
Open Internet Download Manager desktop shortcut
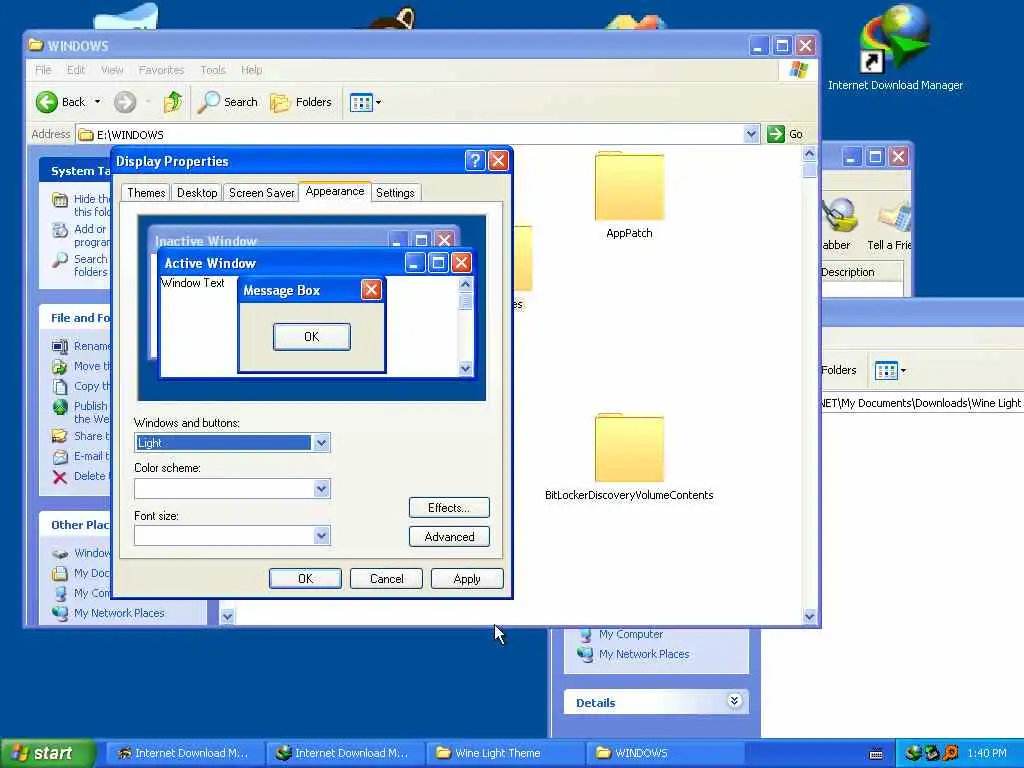coord(895,46)
